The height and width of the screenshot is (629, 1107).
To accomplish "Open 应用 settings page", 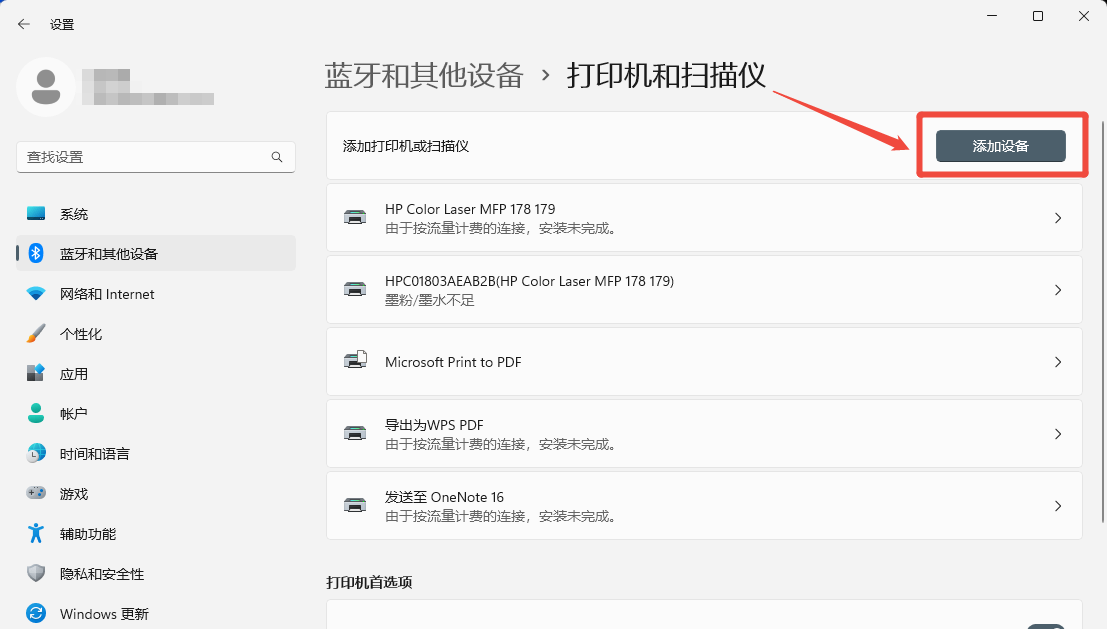I will [156, 373].
